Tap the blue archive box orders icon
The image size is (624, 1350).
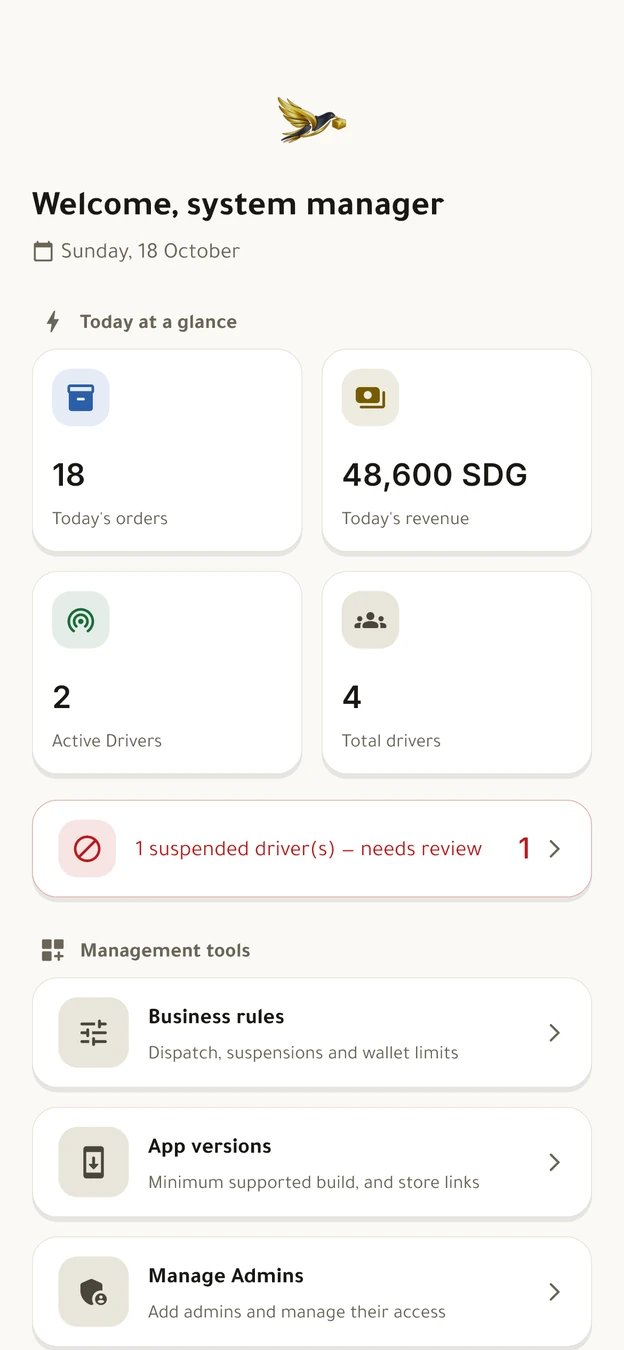(x=81, y=398)
